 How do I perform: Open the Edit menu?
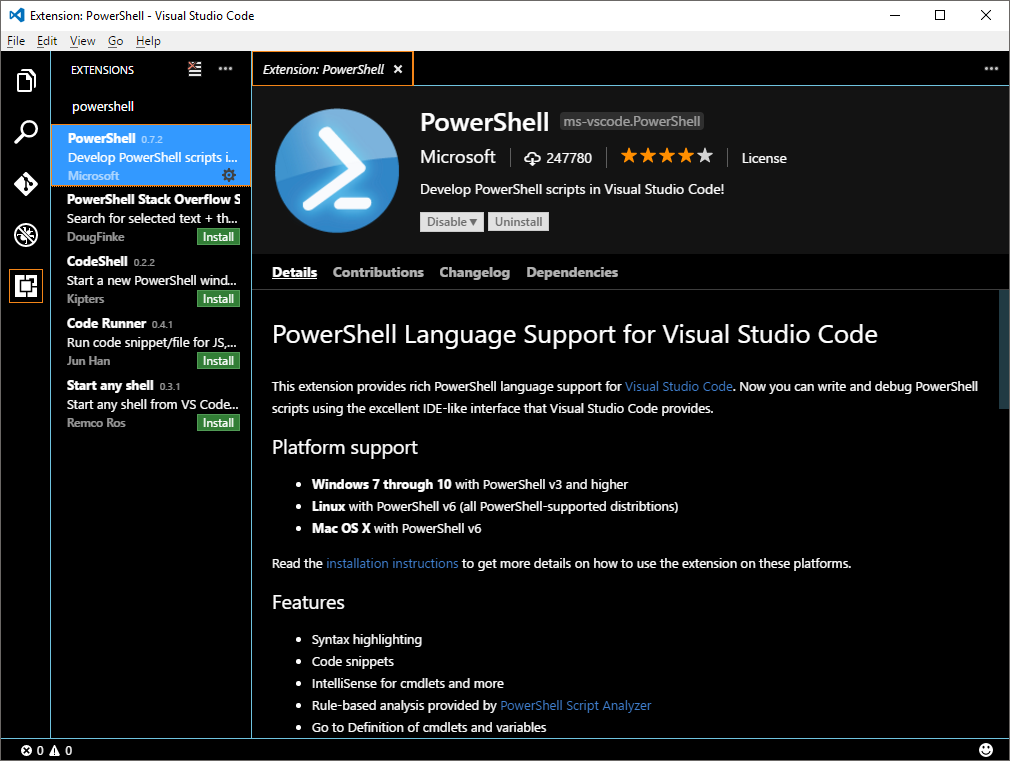(47, 41)
